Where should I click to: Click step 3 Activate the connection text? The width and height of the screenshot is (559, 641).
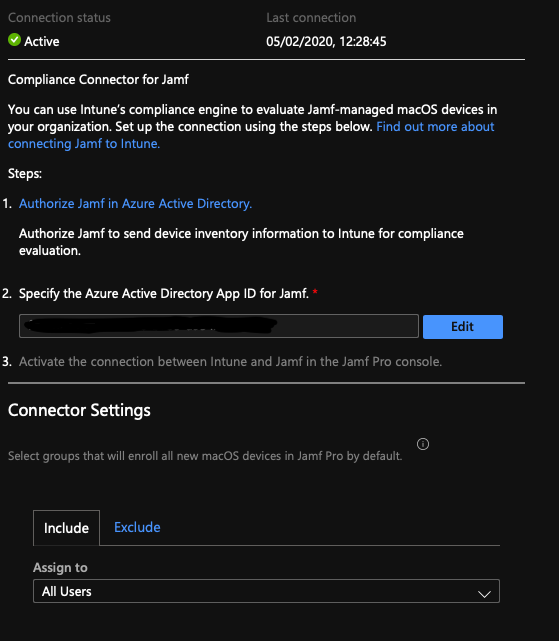(231, 362)
